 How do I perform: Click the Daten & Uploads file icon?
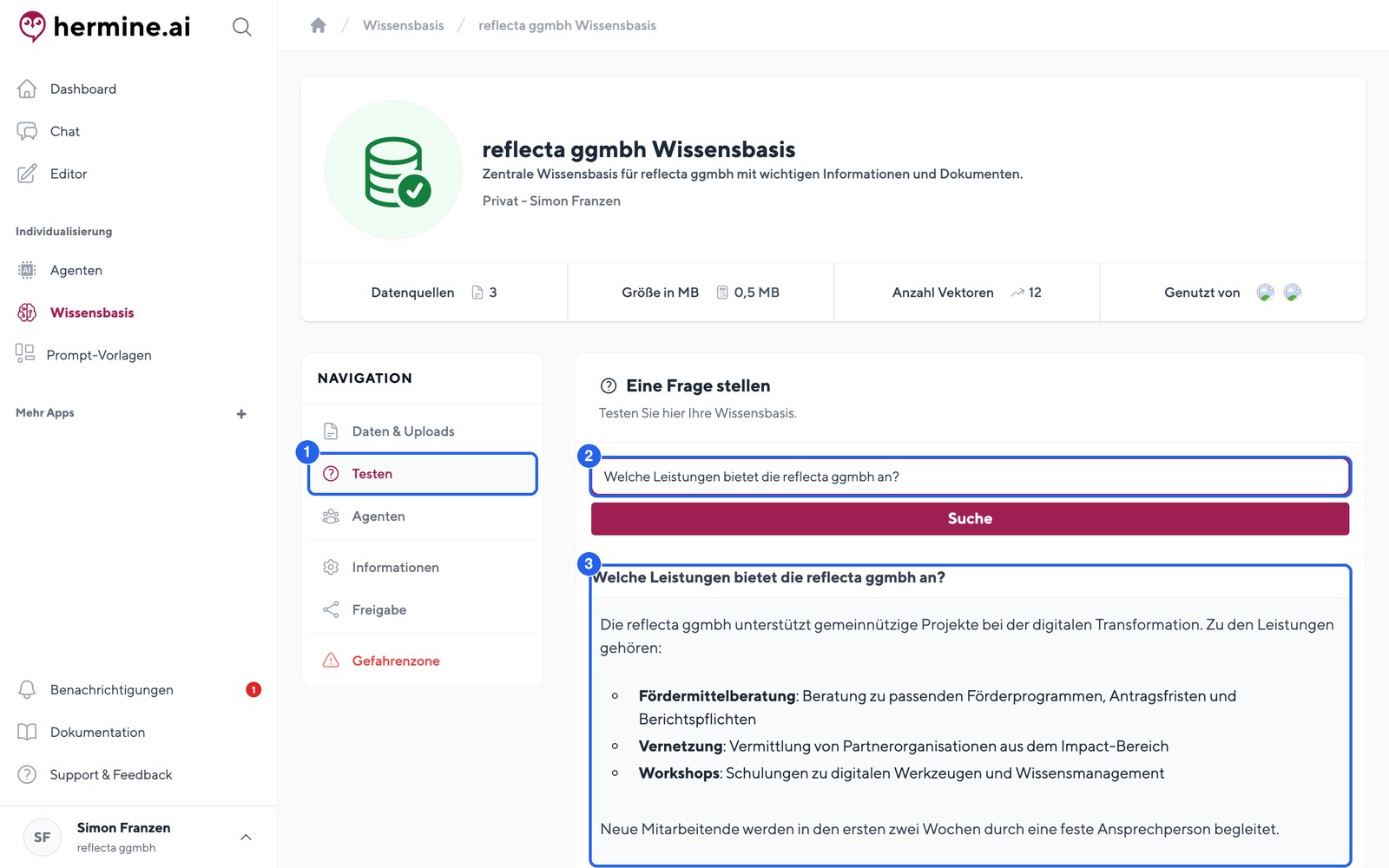coord(331,431)
